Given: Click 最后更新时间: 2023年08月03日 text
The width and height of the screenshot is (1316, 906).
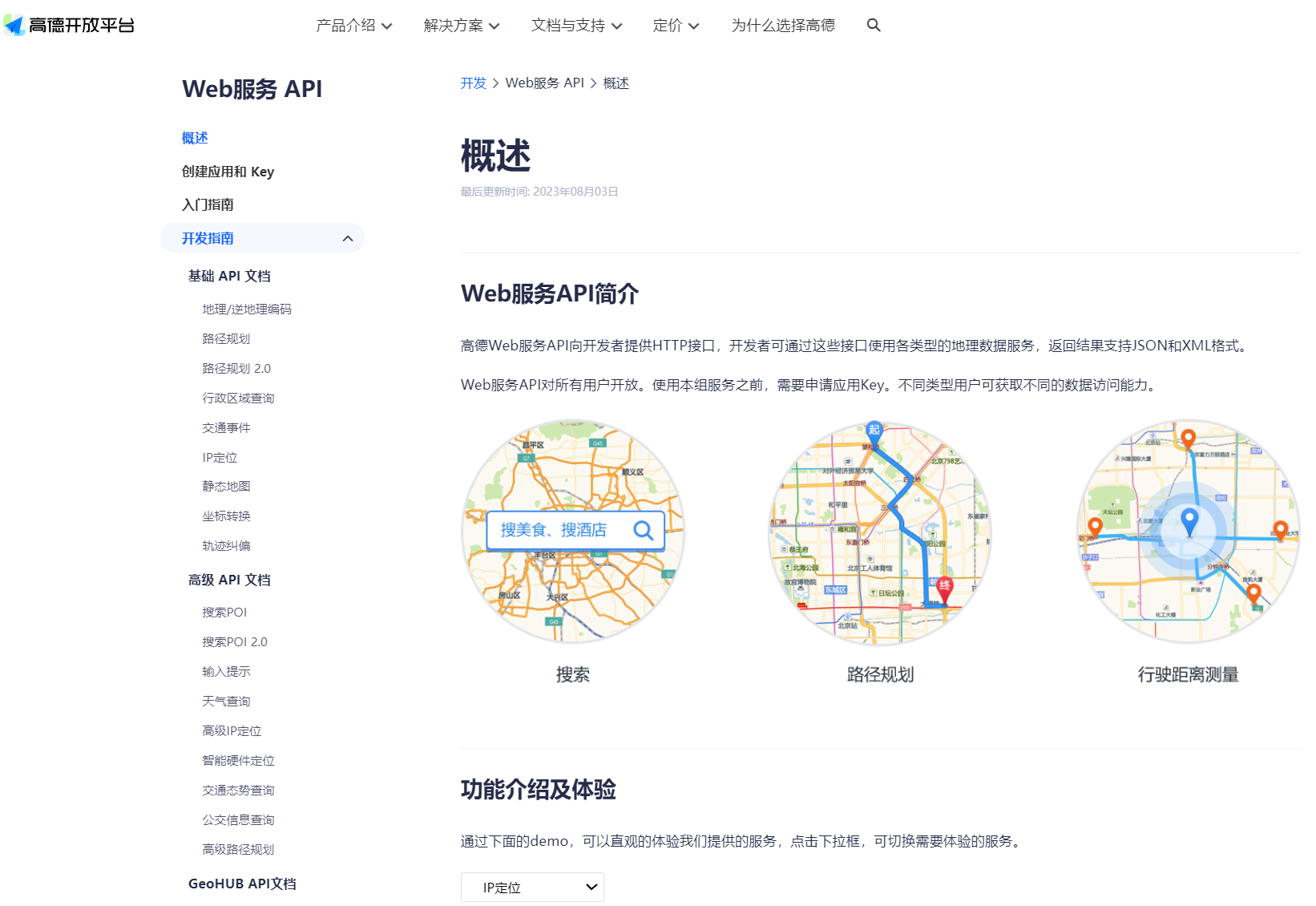Looking at the screenshot, I should [539, 192].
